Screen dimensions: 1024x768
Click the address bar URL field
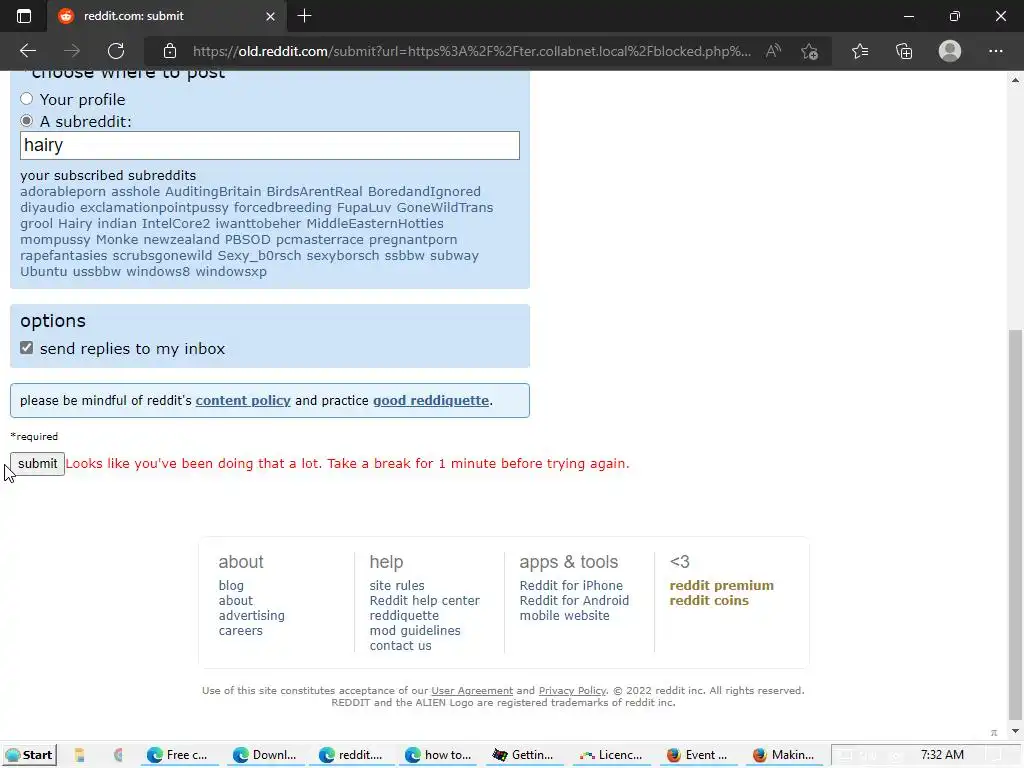(x=472, y=51)
